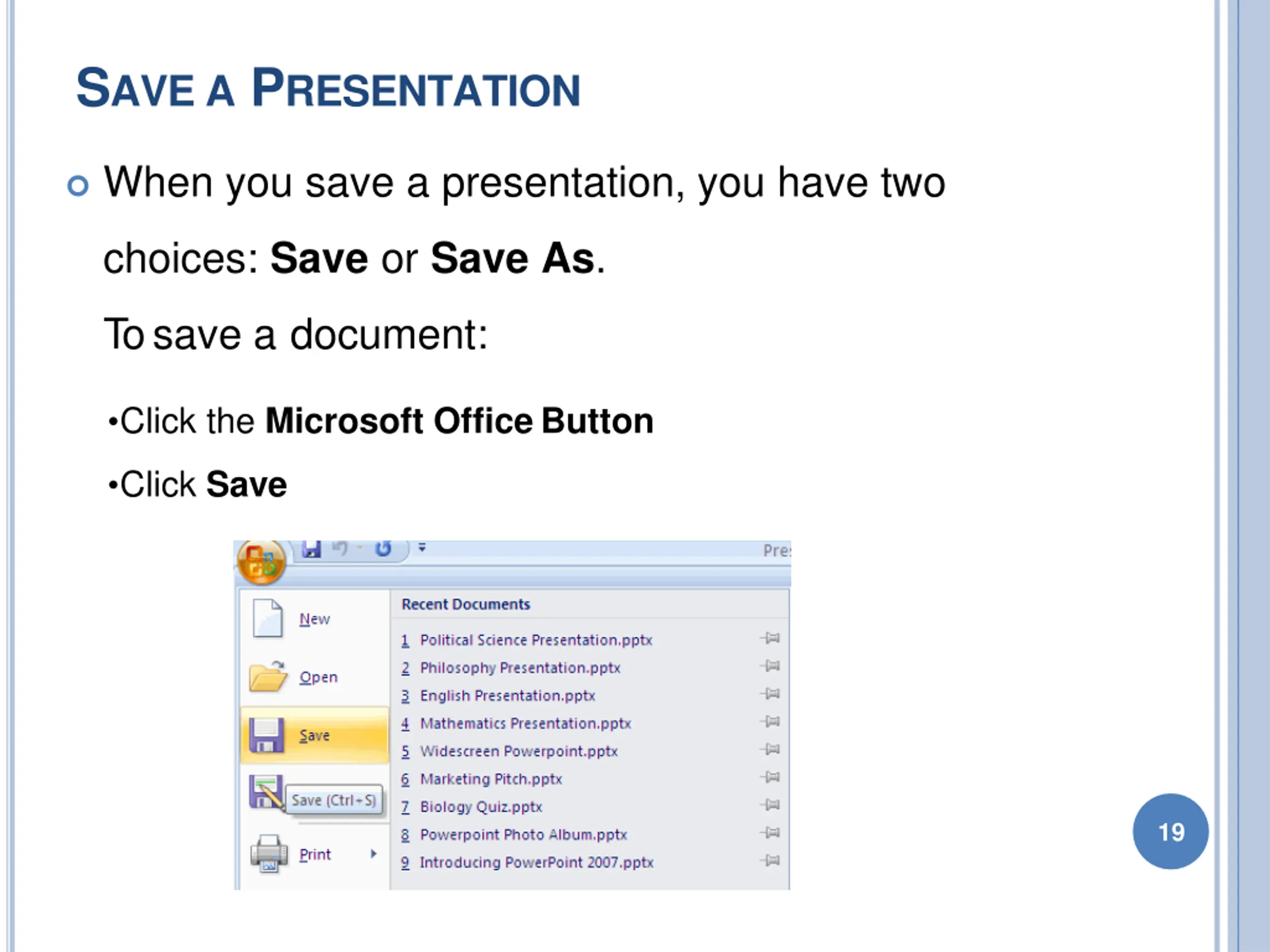Click the Undo arrow in quick access toolbar
Image resolution: width=1270 pixels, height=952 pixels.
coord(340,548)
